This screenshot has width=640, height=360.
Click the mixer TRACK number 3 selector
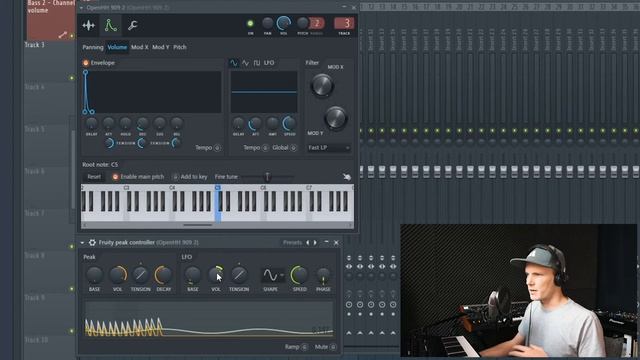[344, 23]
